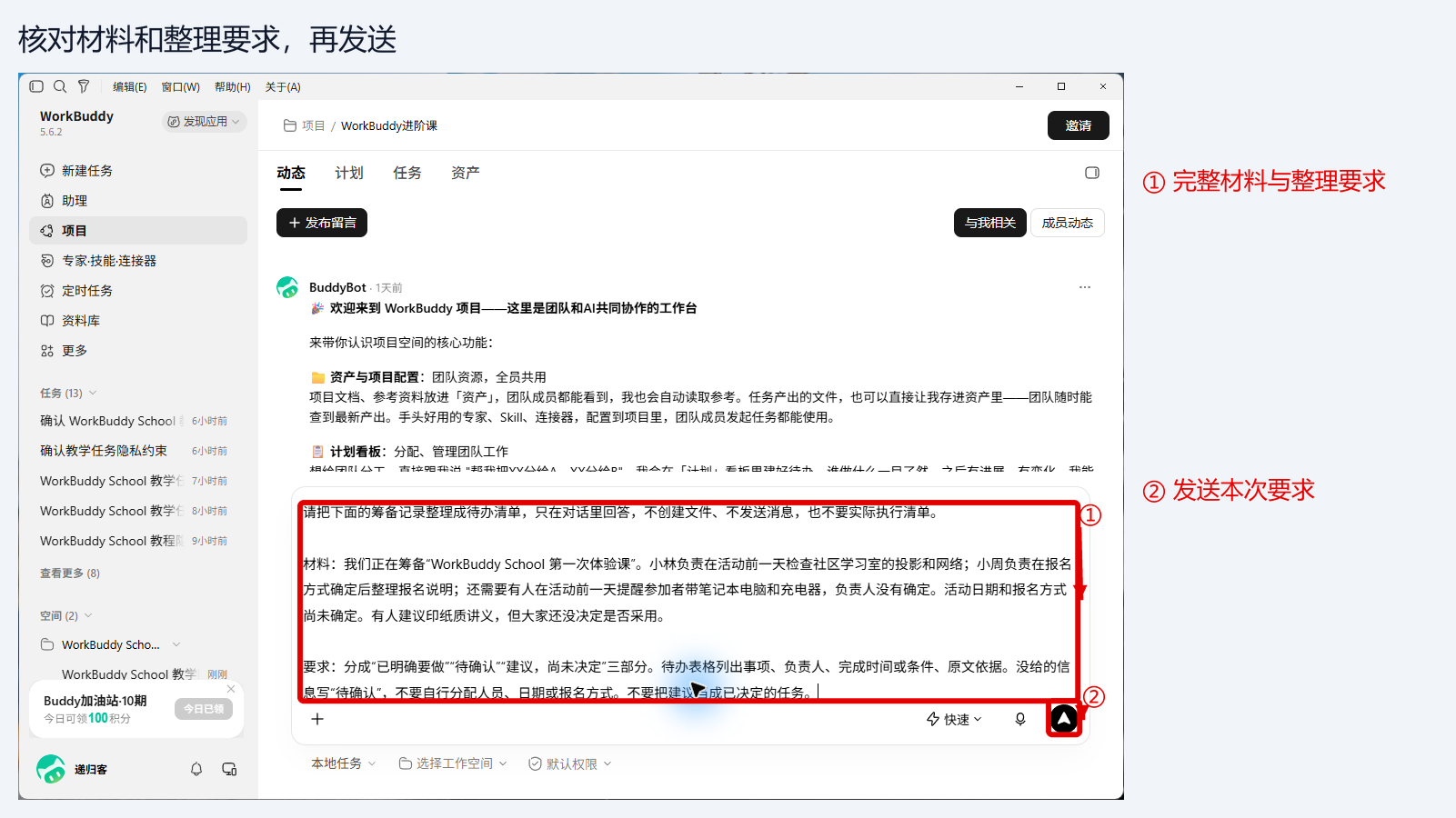Open the 助理 assistant section
1456x818 pixels.
(x=138, y=201)
